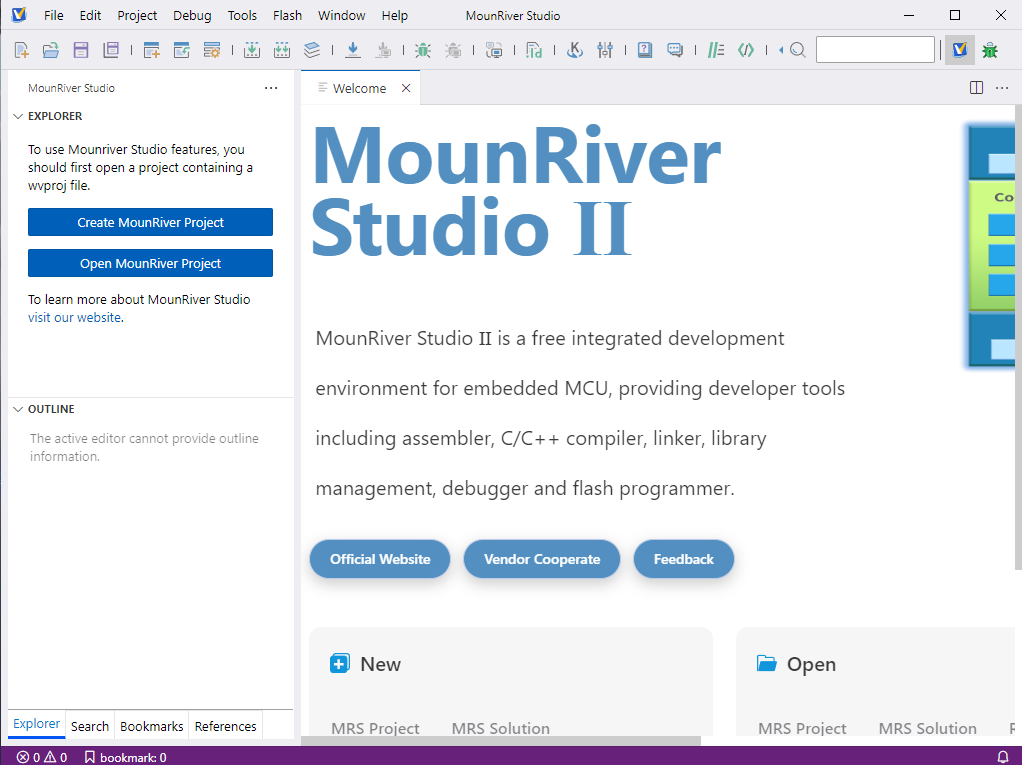Image resolution: width=1022 pixels, height=765 pixels.
Task: Click the K toolbar icon
Action: click(x=574, y=50)
